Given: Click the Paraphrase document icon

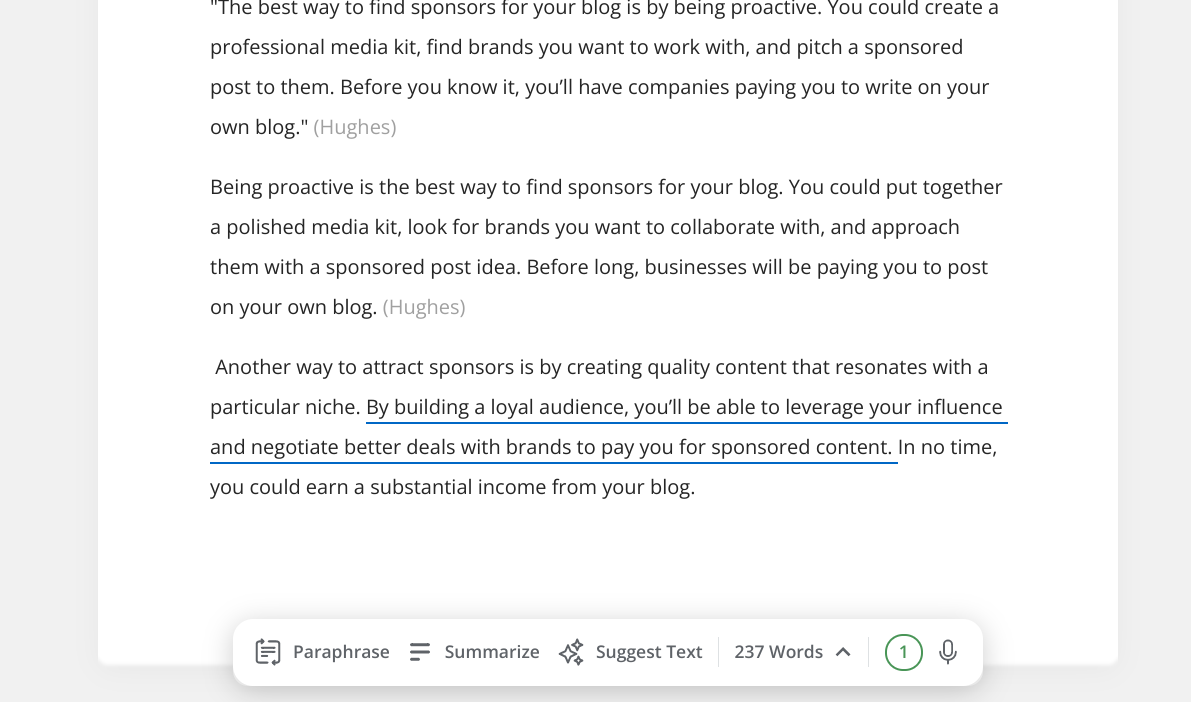Looking at the screenshot, I should [268, 652].
